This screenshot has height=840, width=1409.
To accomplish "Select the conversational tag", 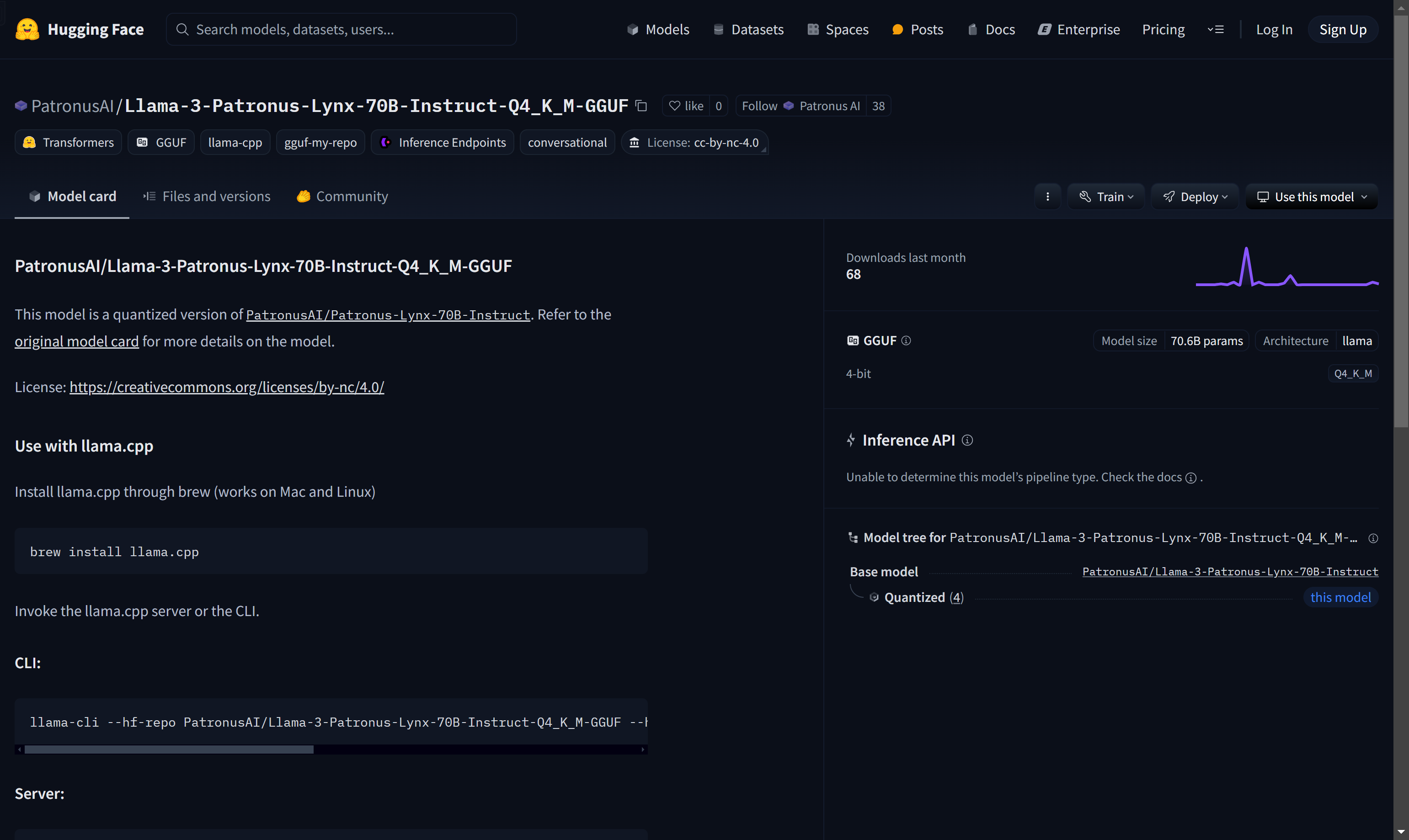I will click(x=567, y=142).
